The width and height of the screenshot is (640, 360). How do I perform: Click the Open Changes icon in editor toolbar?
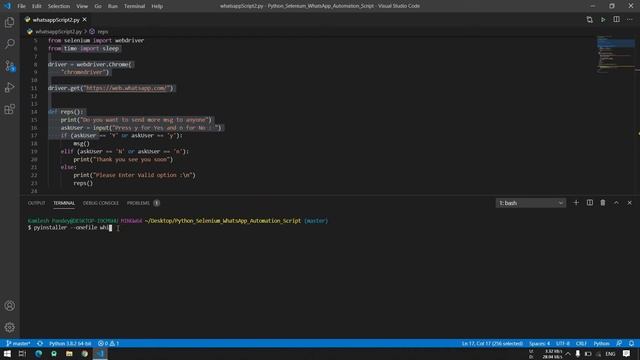click(589, 20)
